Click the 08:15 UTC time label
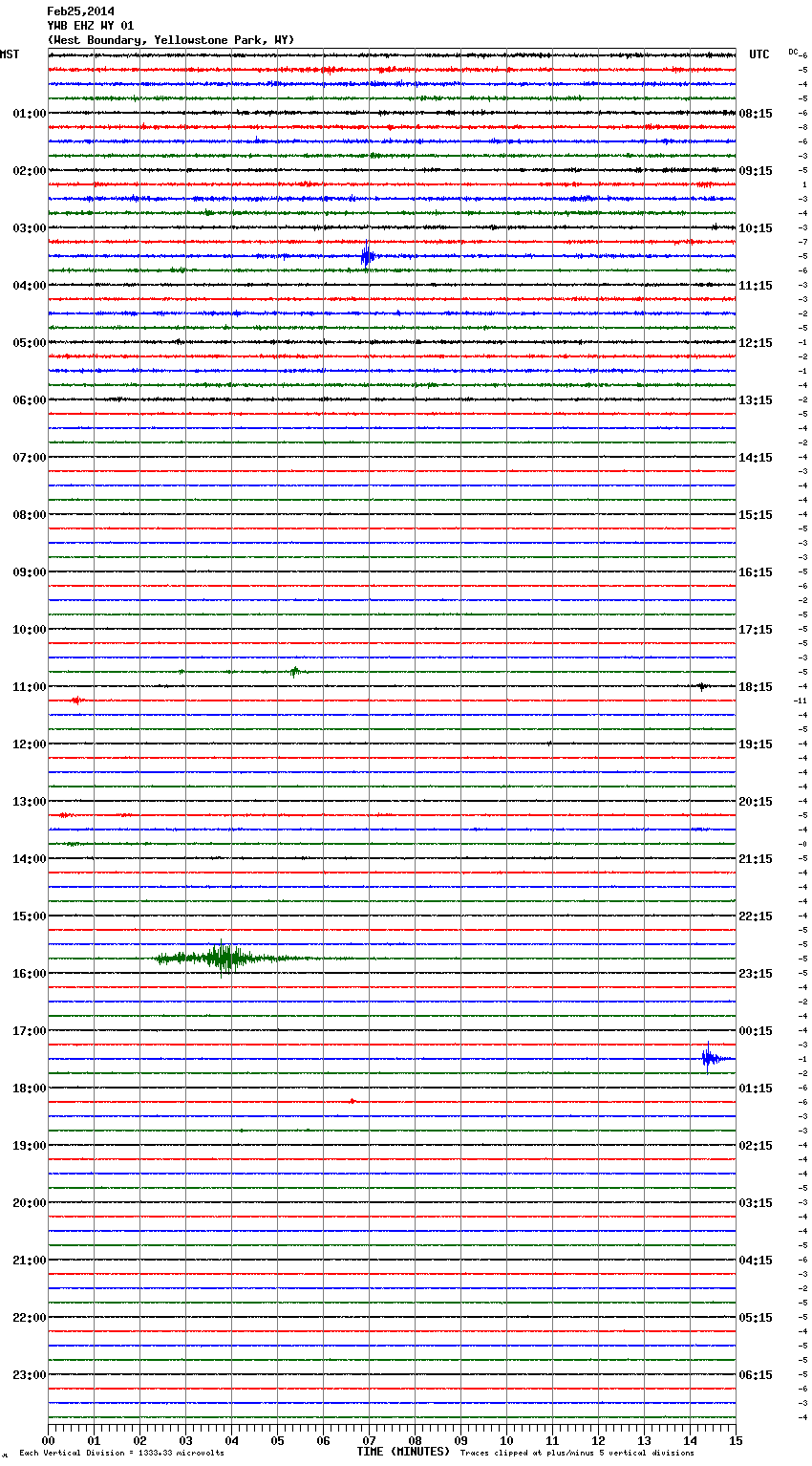The image size is (812, 1466). pyautogui.click(x=756, y=114)
